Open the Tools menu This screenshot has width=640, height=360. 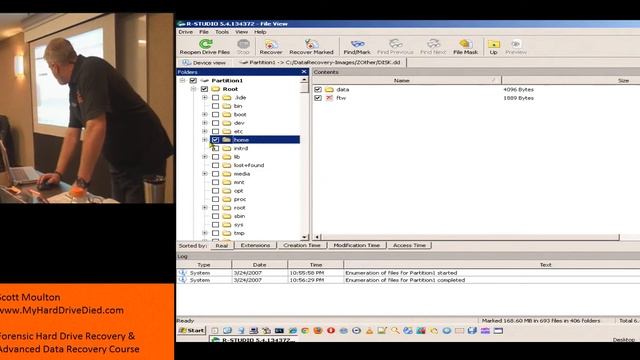(222, 32)
